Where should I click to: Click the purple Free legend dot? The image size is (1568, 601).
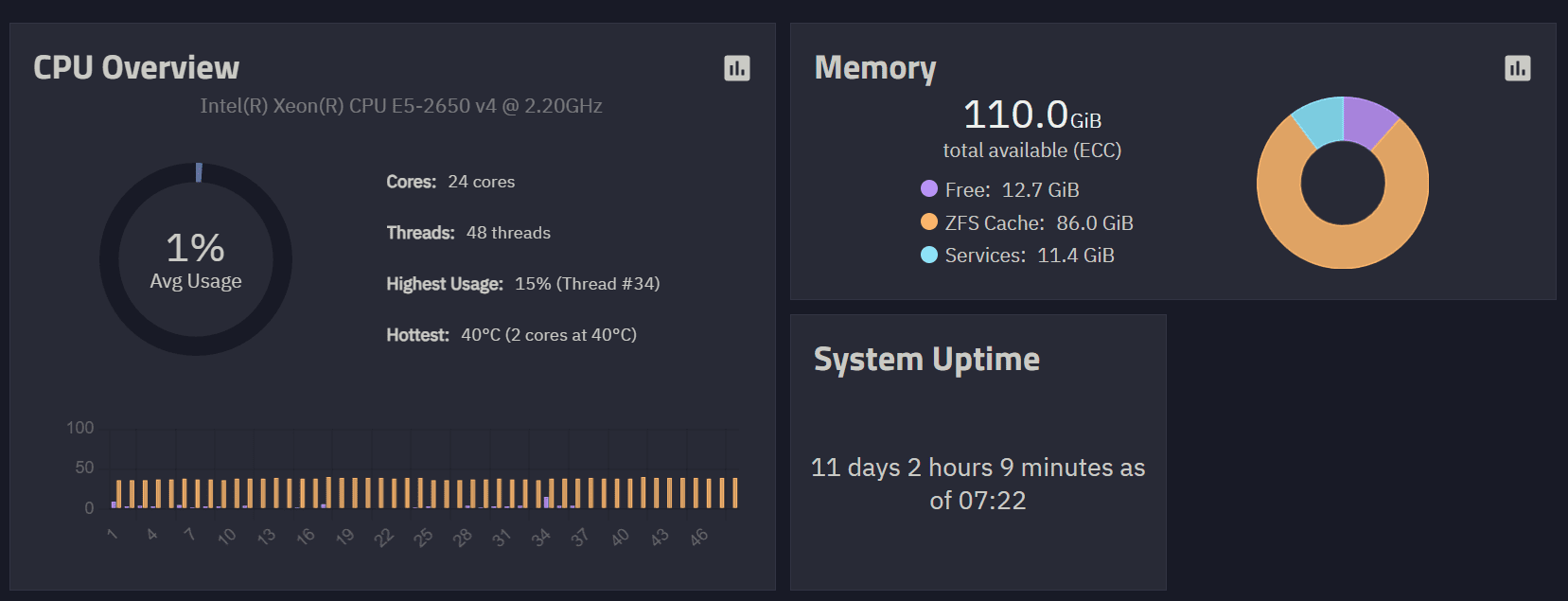click(x=929, y=188)
